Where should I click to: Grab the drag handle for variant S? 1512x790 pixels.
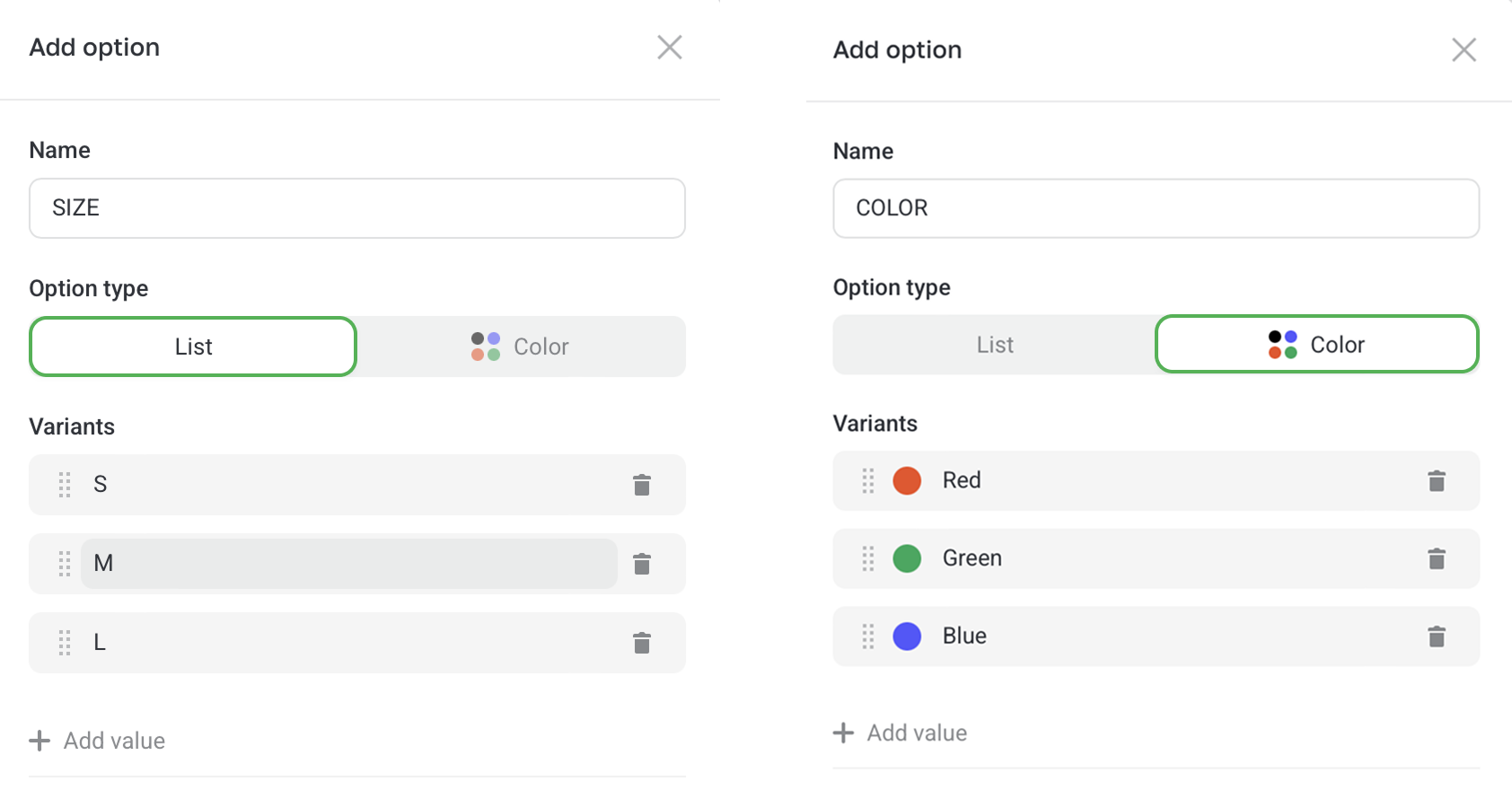tap(65, 485)
